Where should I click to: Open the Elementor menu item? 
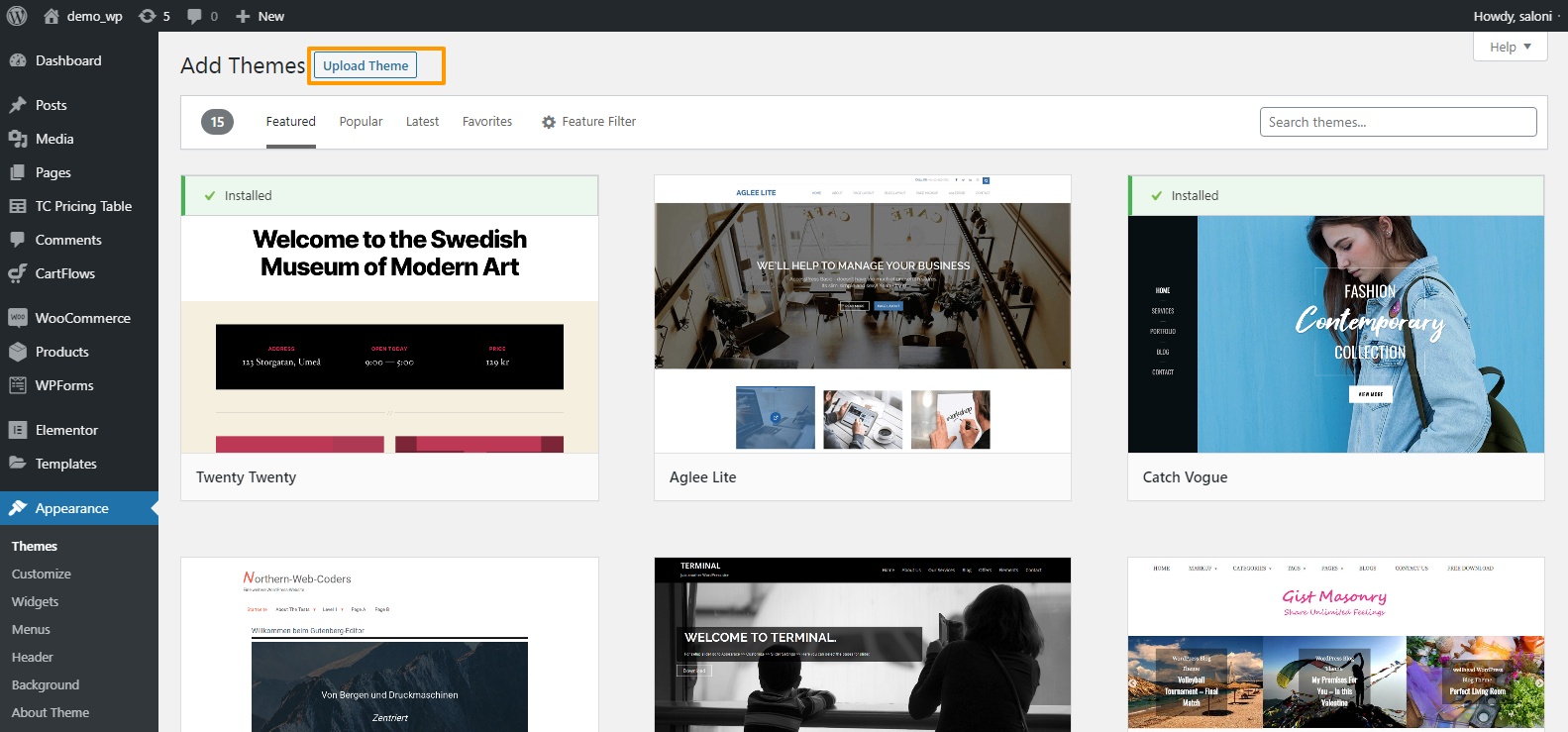pos(79,430)
